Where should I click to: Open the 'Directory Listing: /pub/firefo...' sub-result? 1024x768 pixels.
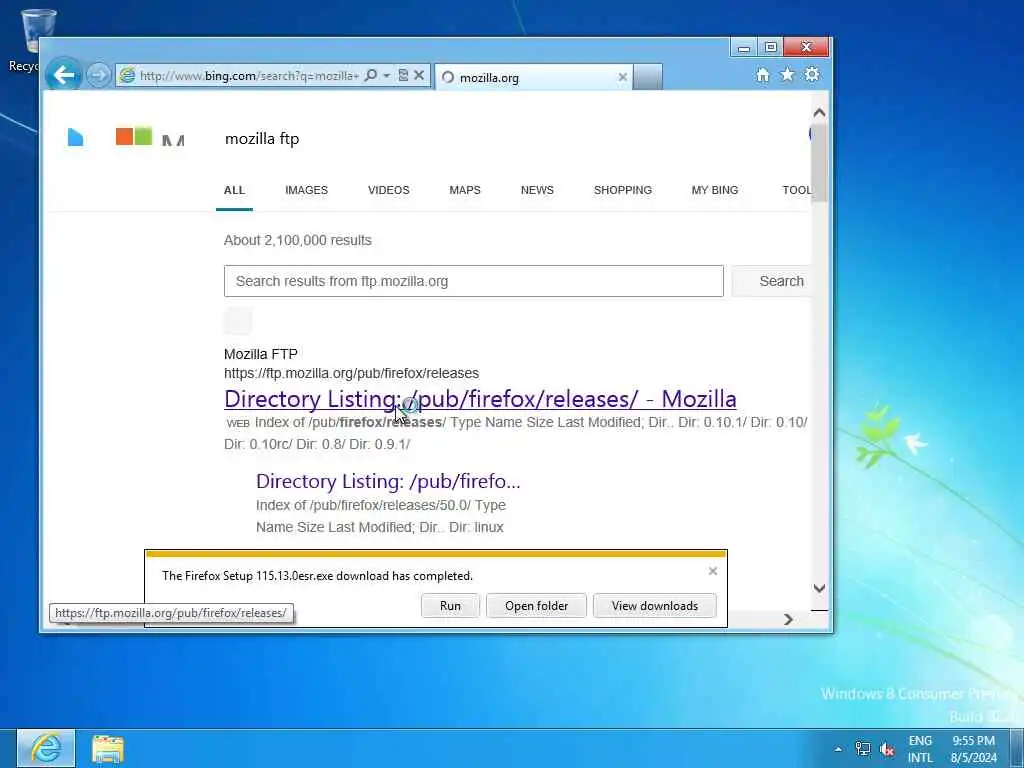tap(388, 481)
